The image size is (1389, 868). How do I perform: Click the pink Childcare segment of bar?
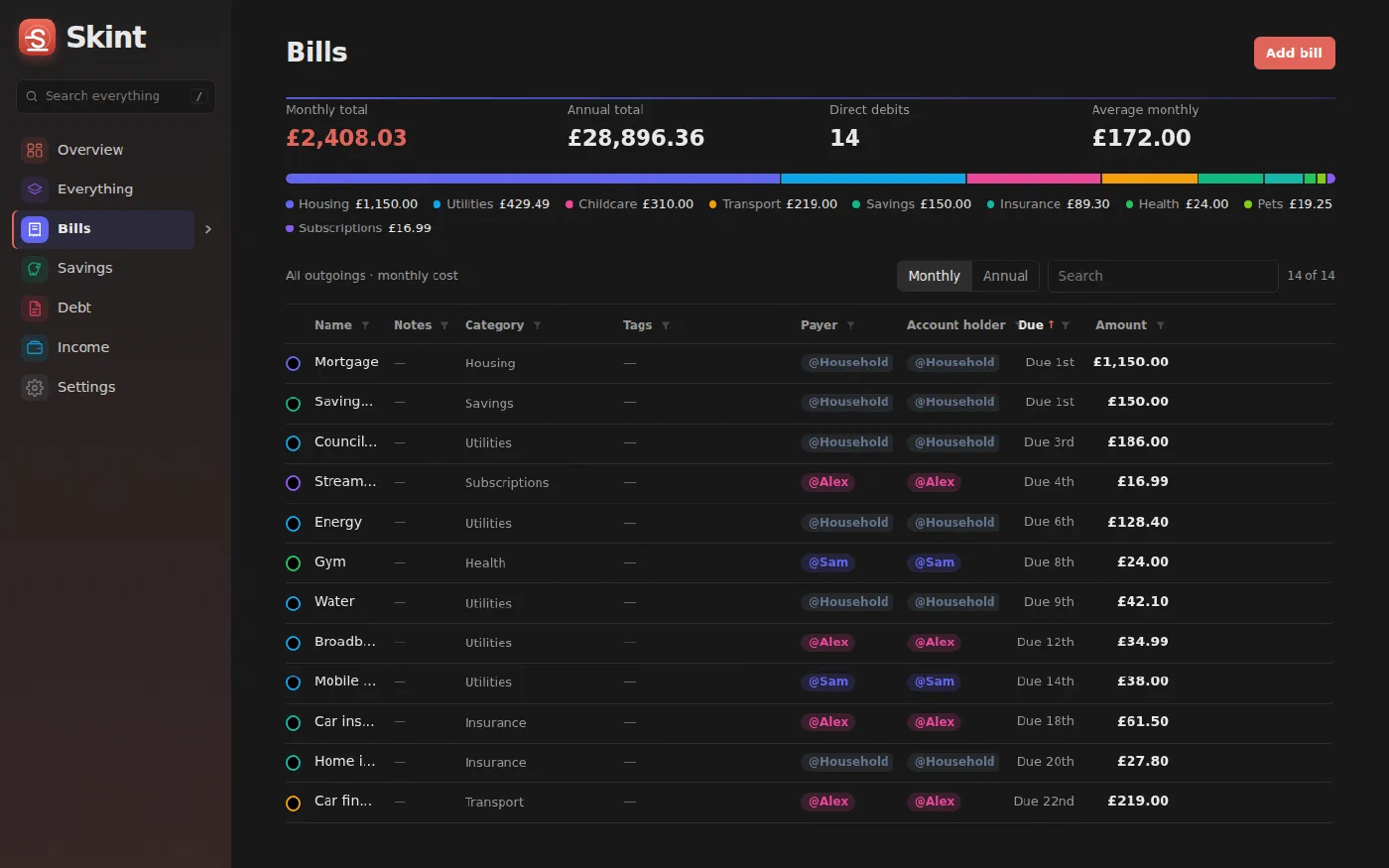pos(1034,179)
